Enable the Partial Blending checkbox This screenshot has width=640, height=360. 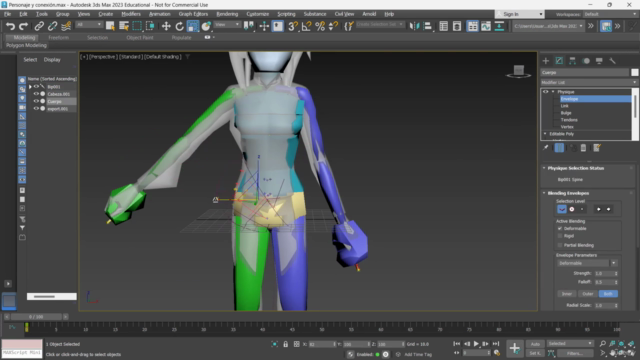click(560, 245)
